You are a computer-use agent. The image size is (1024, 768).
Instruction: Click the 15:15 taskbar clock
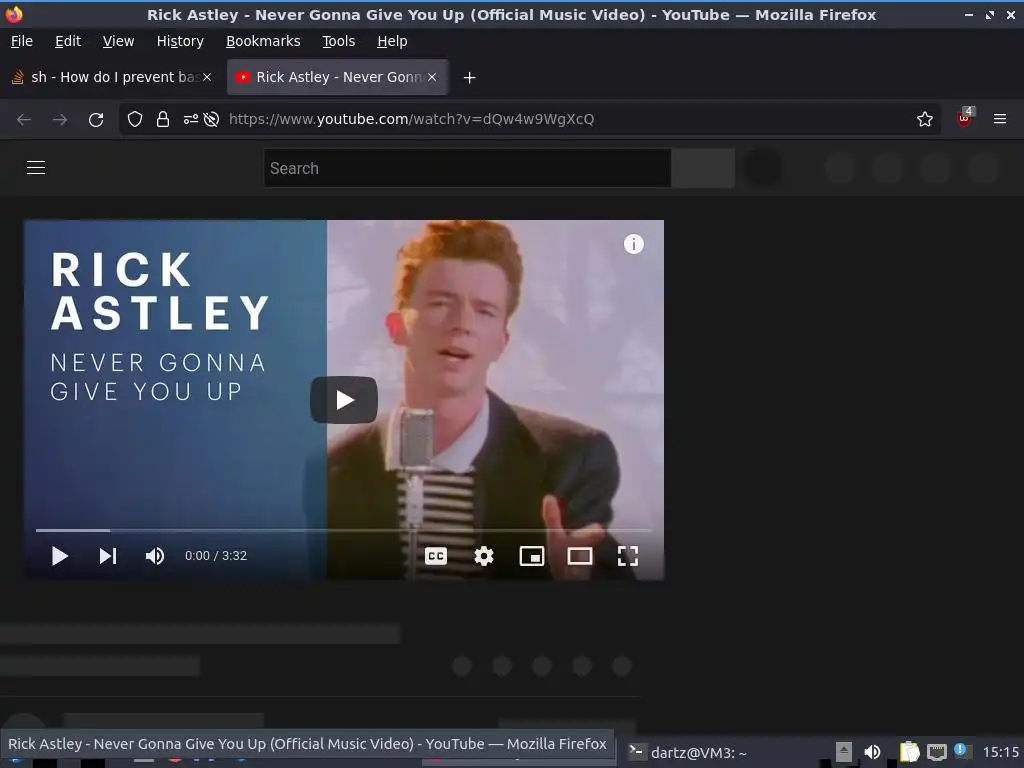pyautogui.click(x=1000, y=752)
